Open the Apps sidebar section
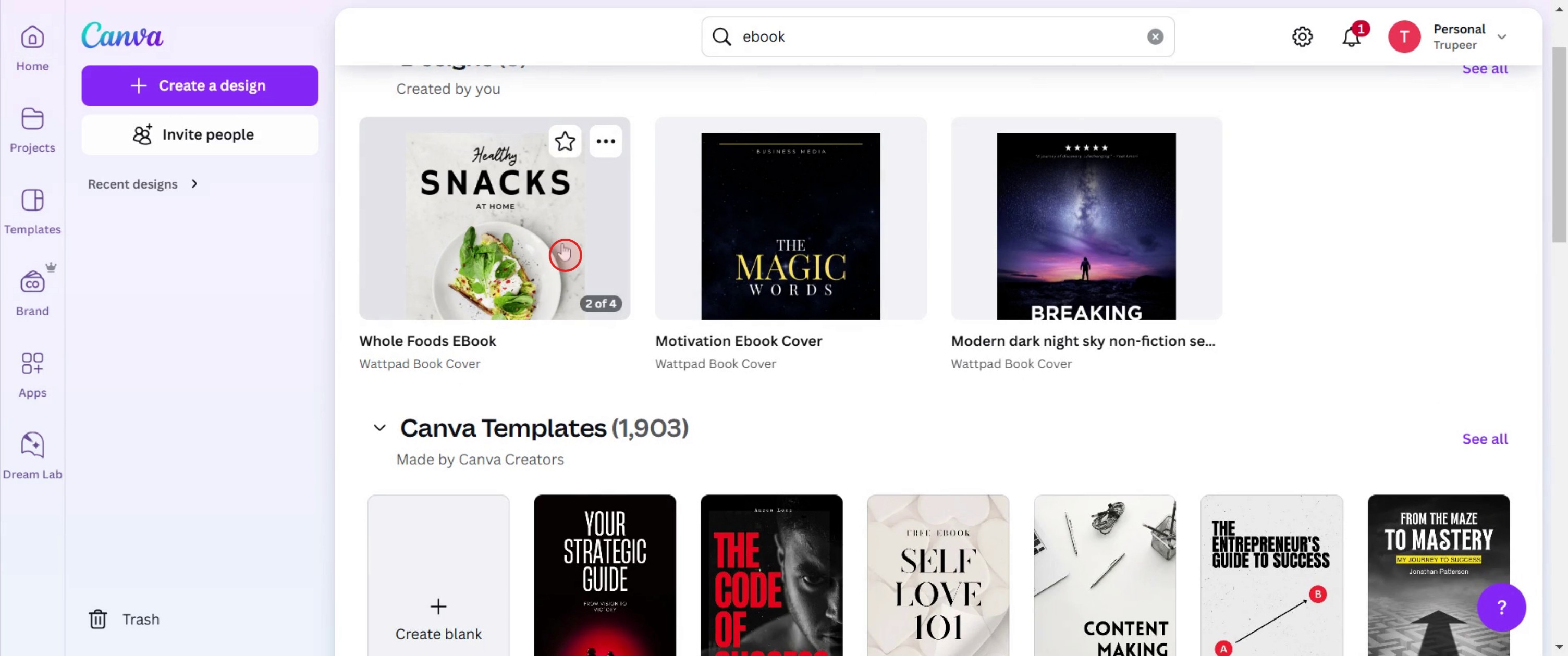Screen dimensions: 1568x656 tap(32, 374)
